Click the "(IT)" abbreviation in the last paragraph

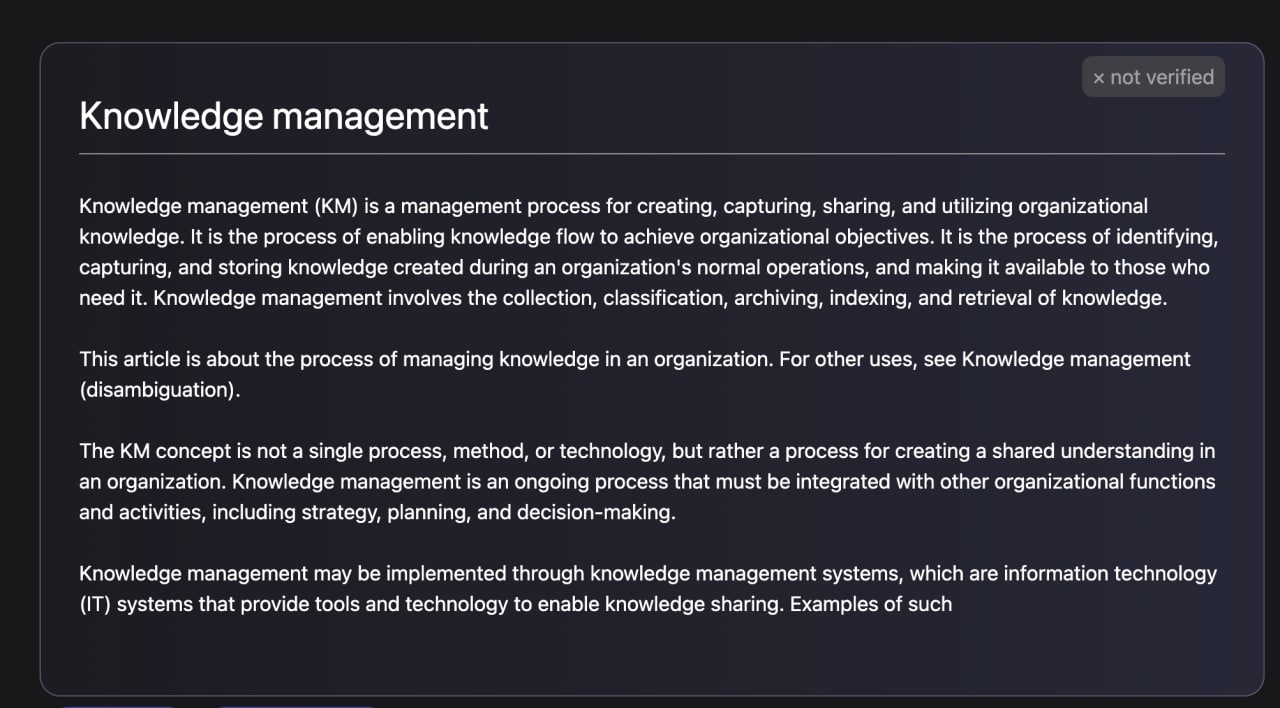pyautogui.click(x=95, y=604)
